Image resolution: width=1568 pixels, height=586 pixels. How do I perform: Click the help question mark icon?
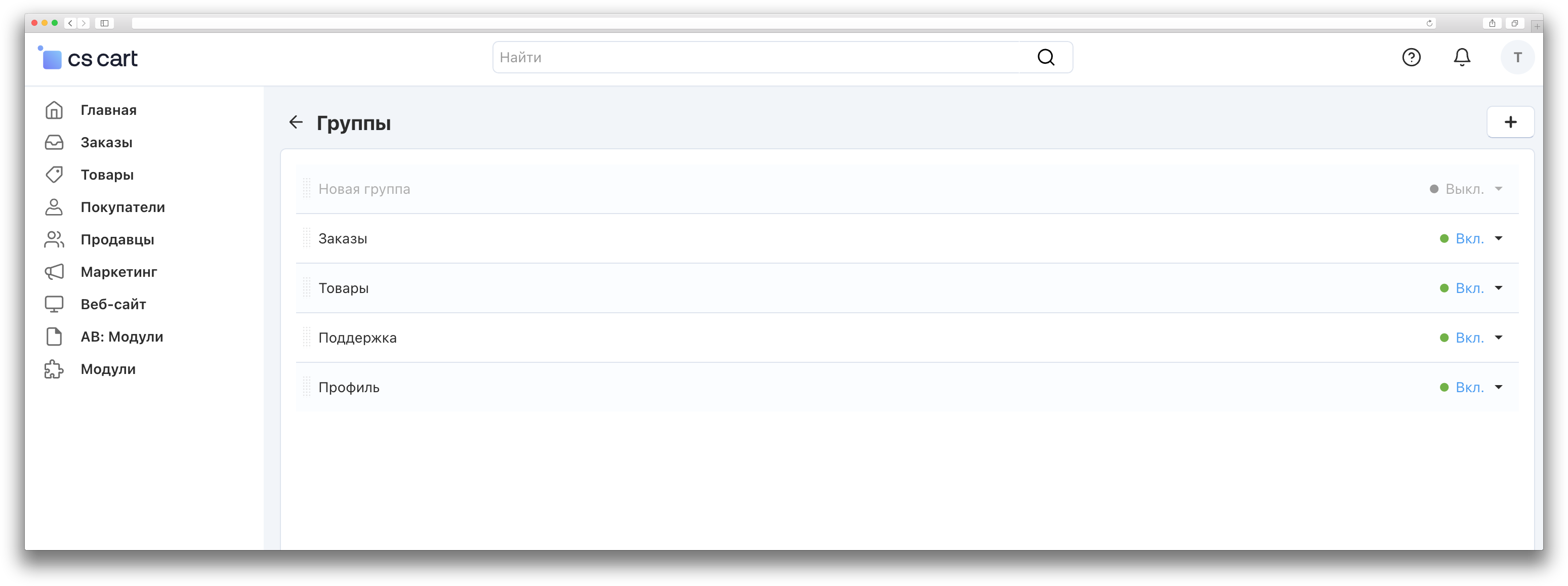(x=1411, y=57)
